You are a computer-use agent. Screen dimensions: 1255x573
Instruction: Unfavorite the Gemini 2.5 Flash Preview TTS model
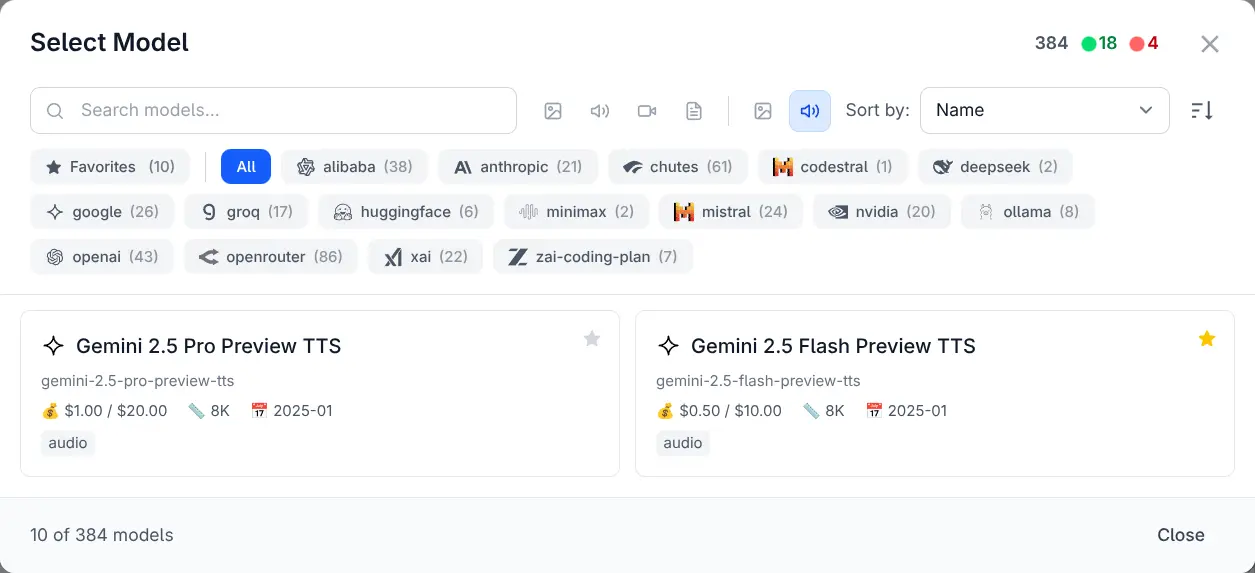1207,339
